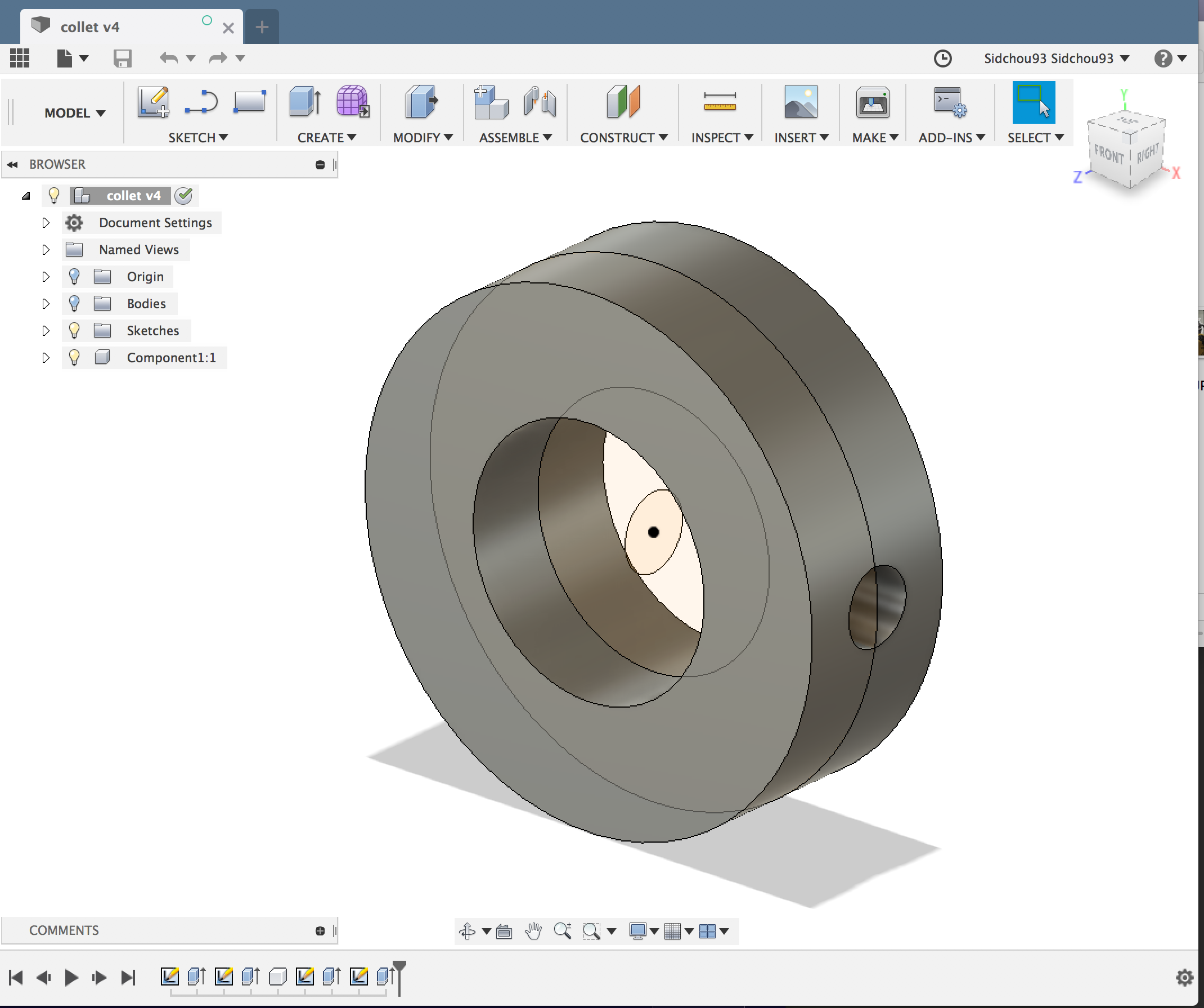Screen dimensions: 1204x1008
Task: Toggle visibility of Component1:1
Action: point(74,358)
